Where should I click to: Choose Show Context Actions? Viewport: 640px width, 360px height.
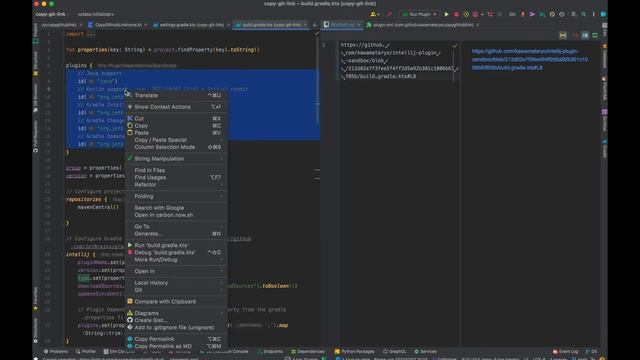click(x=176, y=107)
